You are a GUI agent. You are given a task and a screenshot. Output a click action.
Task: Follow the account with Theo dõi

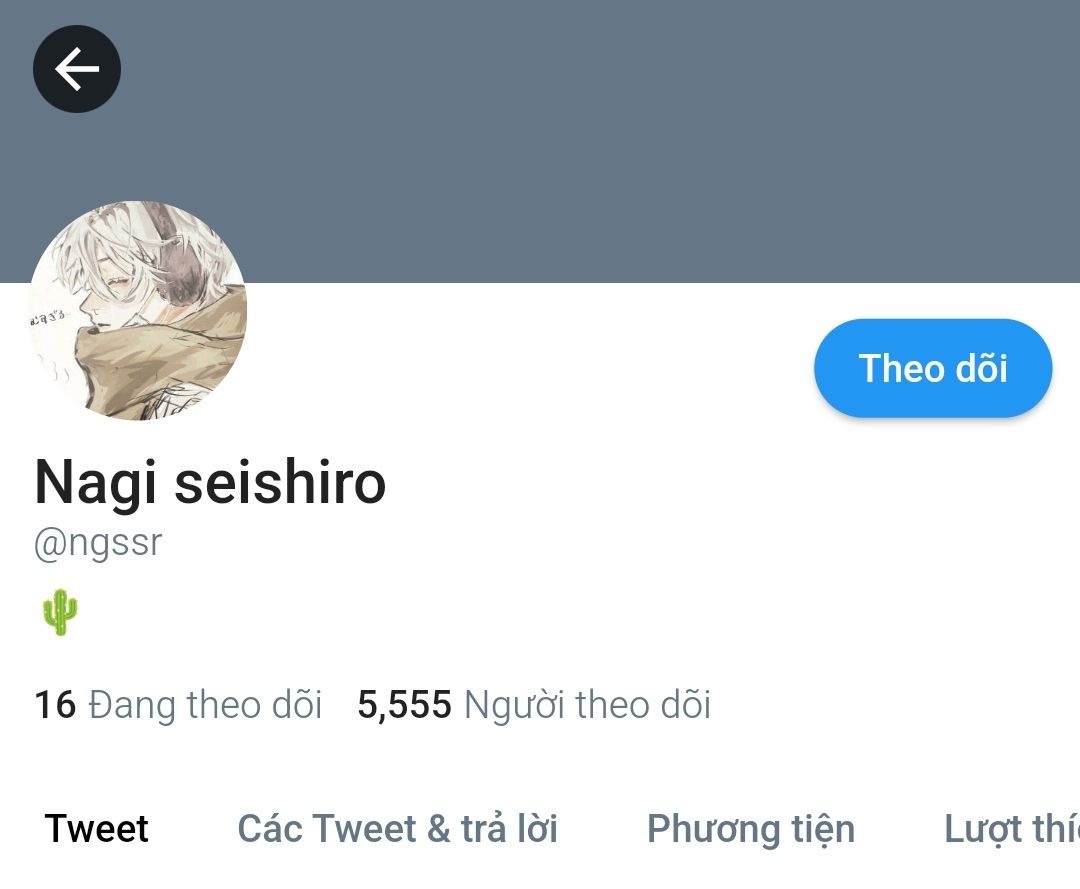(933, 368)
